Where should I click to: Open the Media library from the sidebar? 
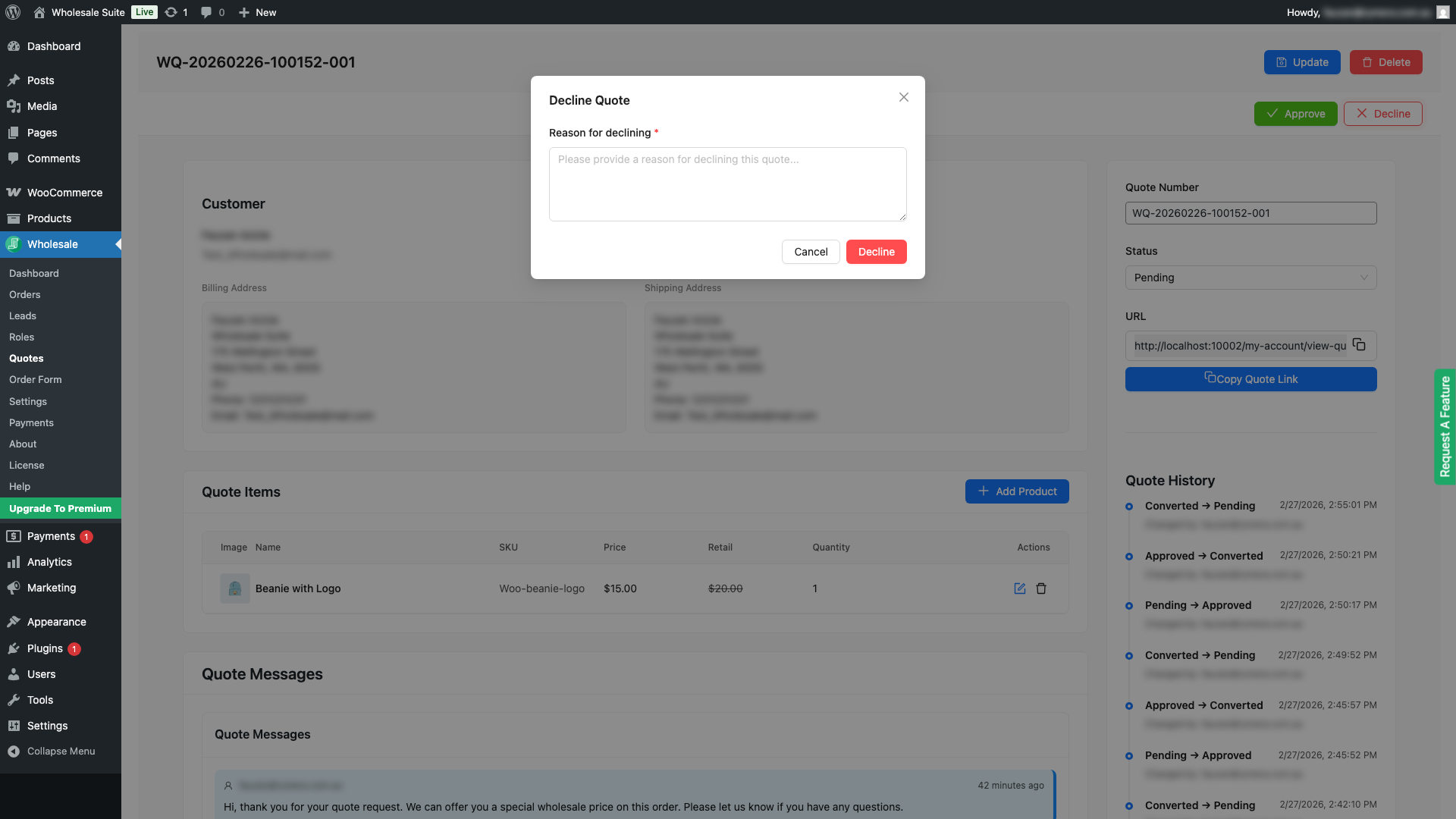tap(41, 106)
